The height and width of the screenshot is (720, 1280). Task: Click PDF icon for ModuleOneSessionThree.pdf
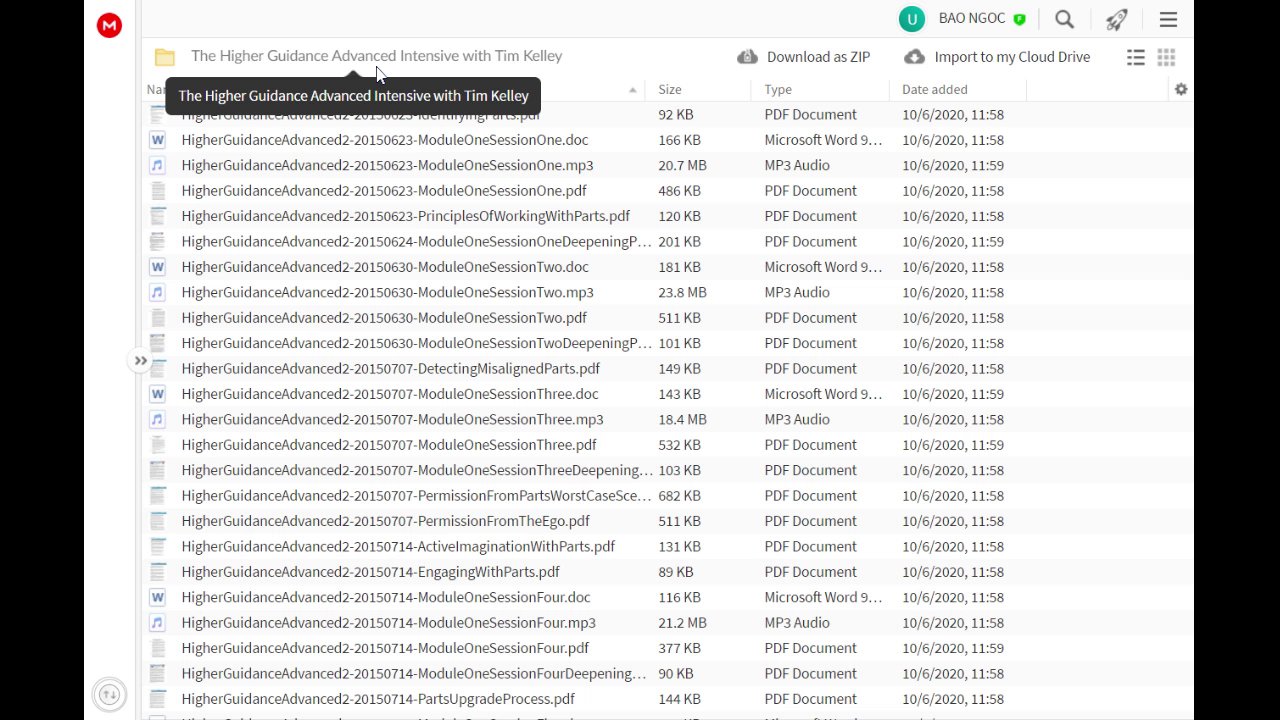157,445
